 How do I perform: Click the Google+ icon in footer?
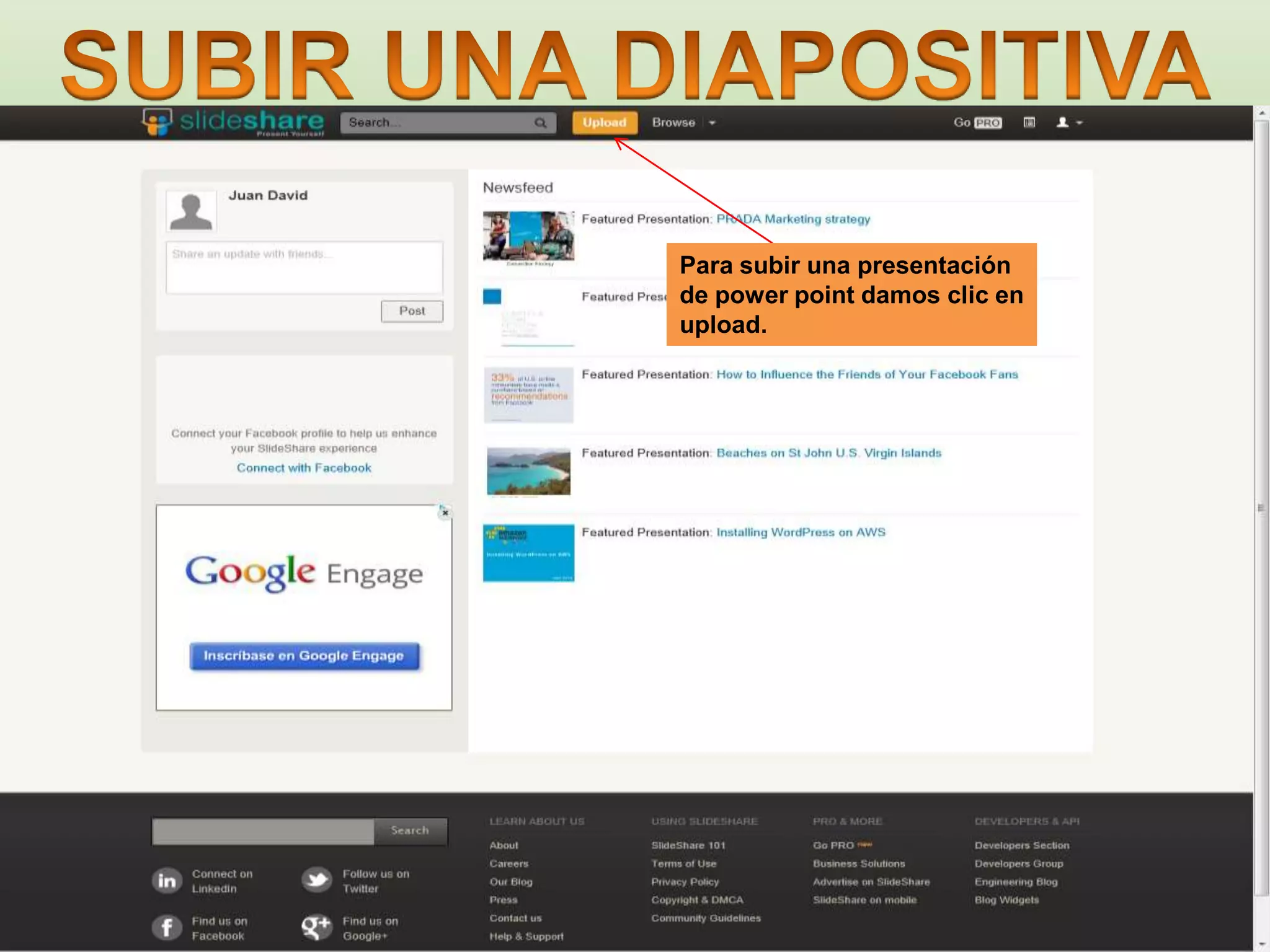317,928
